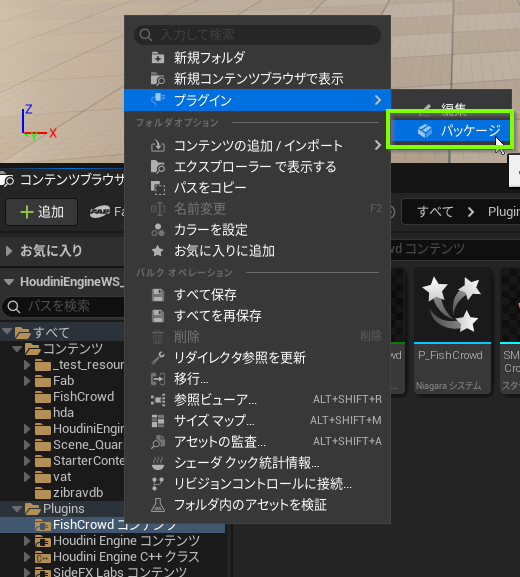This screenshot has width=520, height=577.
Task: Click the New Folder icon in context menu
Action: [x=158, y=58]
